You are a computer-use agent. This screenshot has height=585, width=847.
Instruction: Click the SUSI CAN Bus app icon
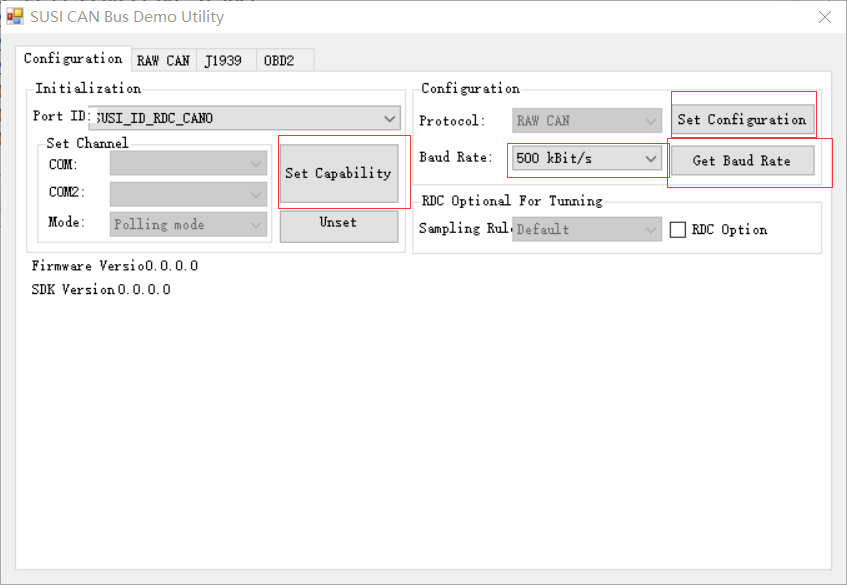click(x=15, y=17)
